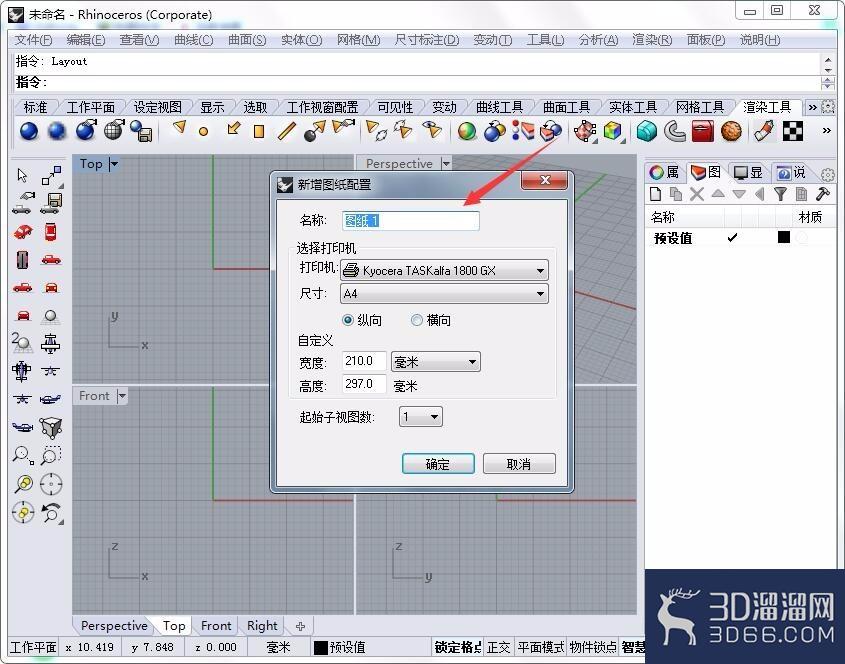Click the black-white checkerboard icon
Screen dimensions: 845x664
(792, 131)
